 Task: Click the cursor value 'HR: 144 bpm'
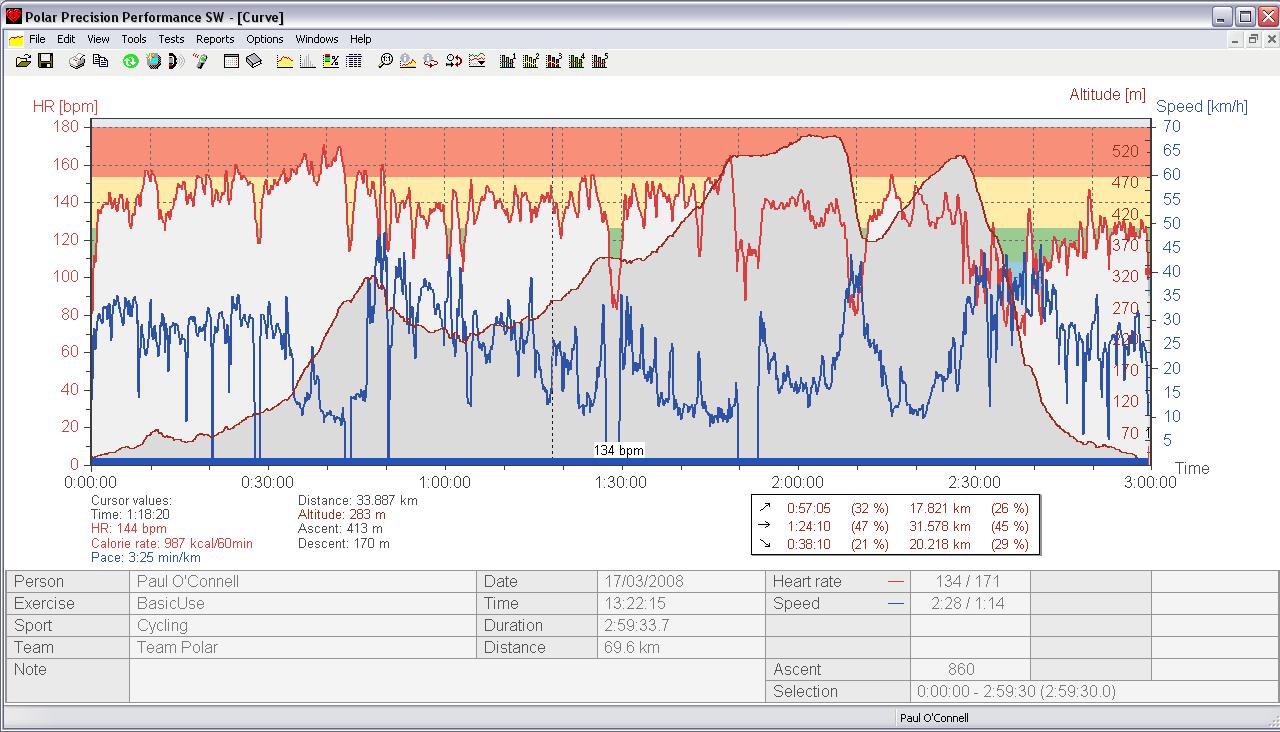pos(129,528)
